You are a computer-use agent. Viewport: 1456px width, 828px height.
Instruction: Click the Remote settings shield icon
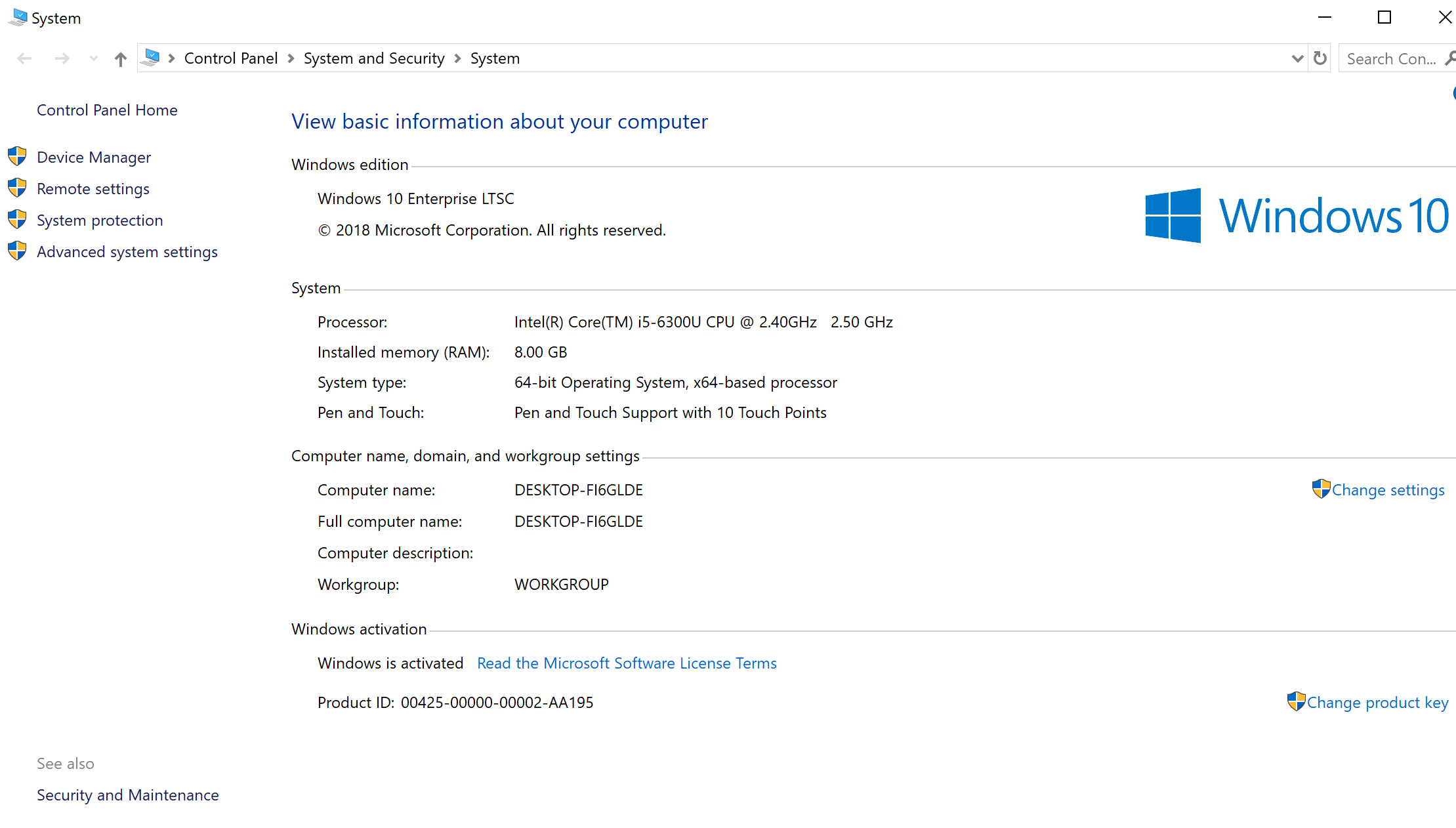[17, 188]
